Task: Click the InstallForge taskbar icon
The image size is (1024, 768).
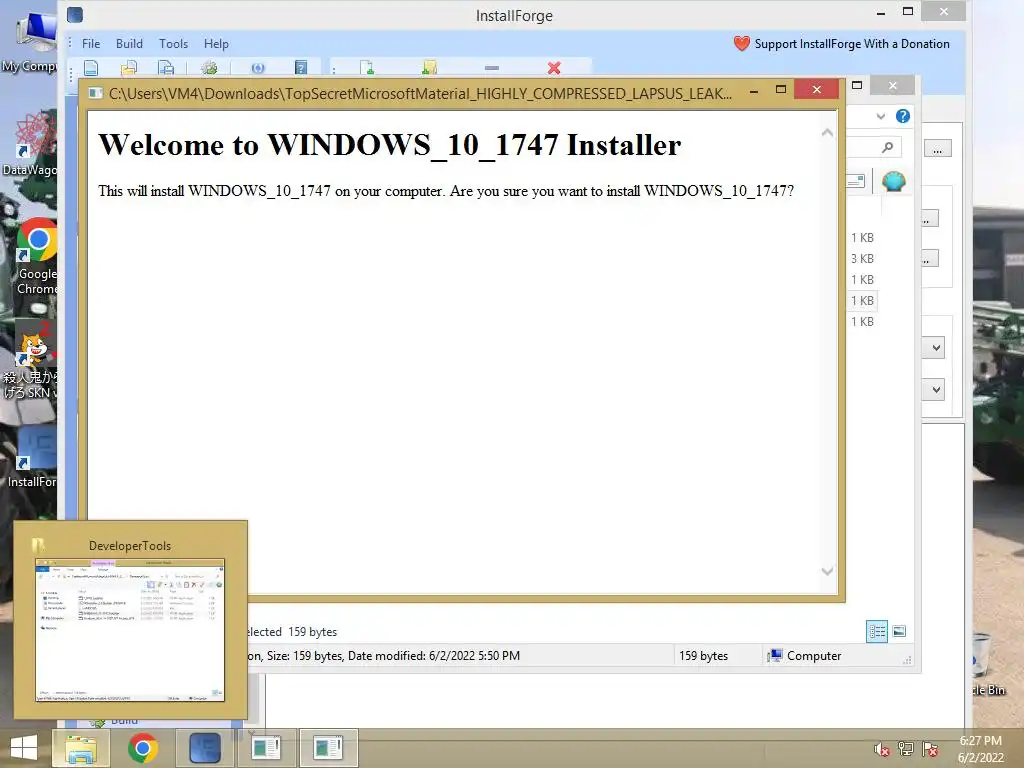Action: pyautogui.click(x=204, y=748)
